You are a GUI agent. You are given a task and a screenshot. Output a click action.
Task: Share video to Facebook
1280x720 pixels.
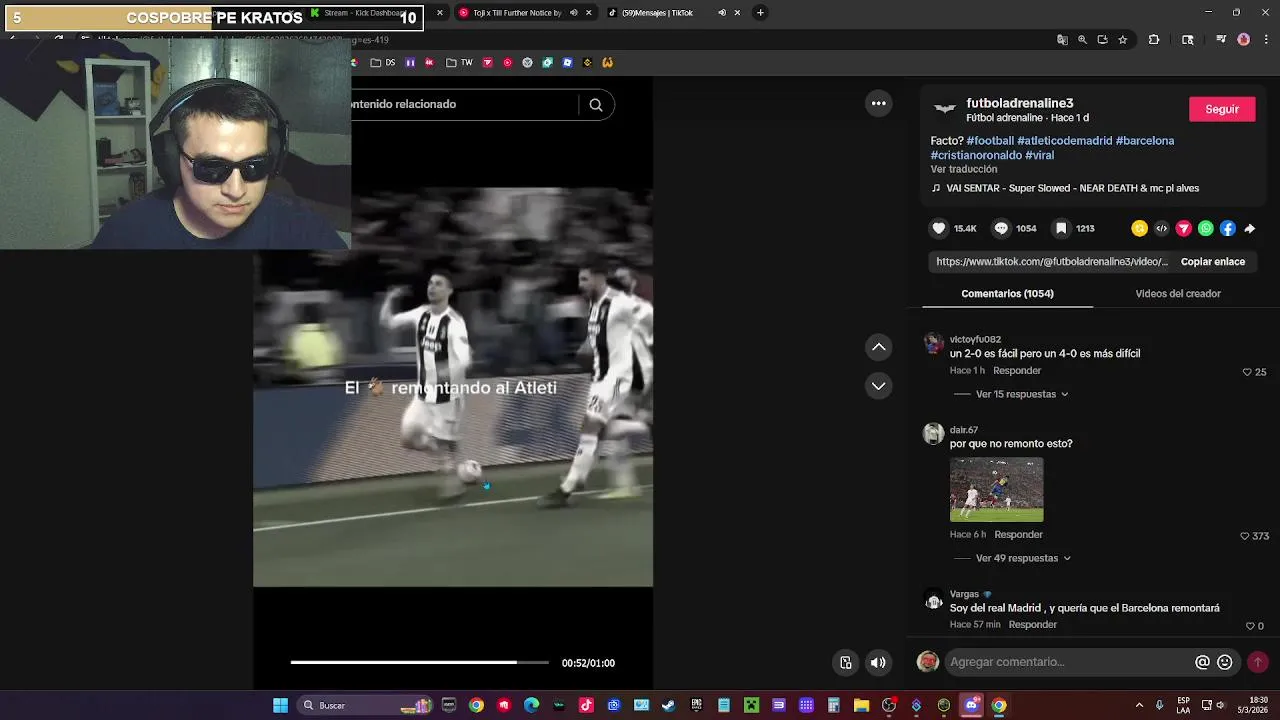(1227, 229)
